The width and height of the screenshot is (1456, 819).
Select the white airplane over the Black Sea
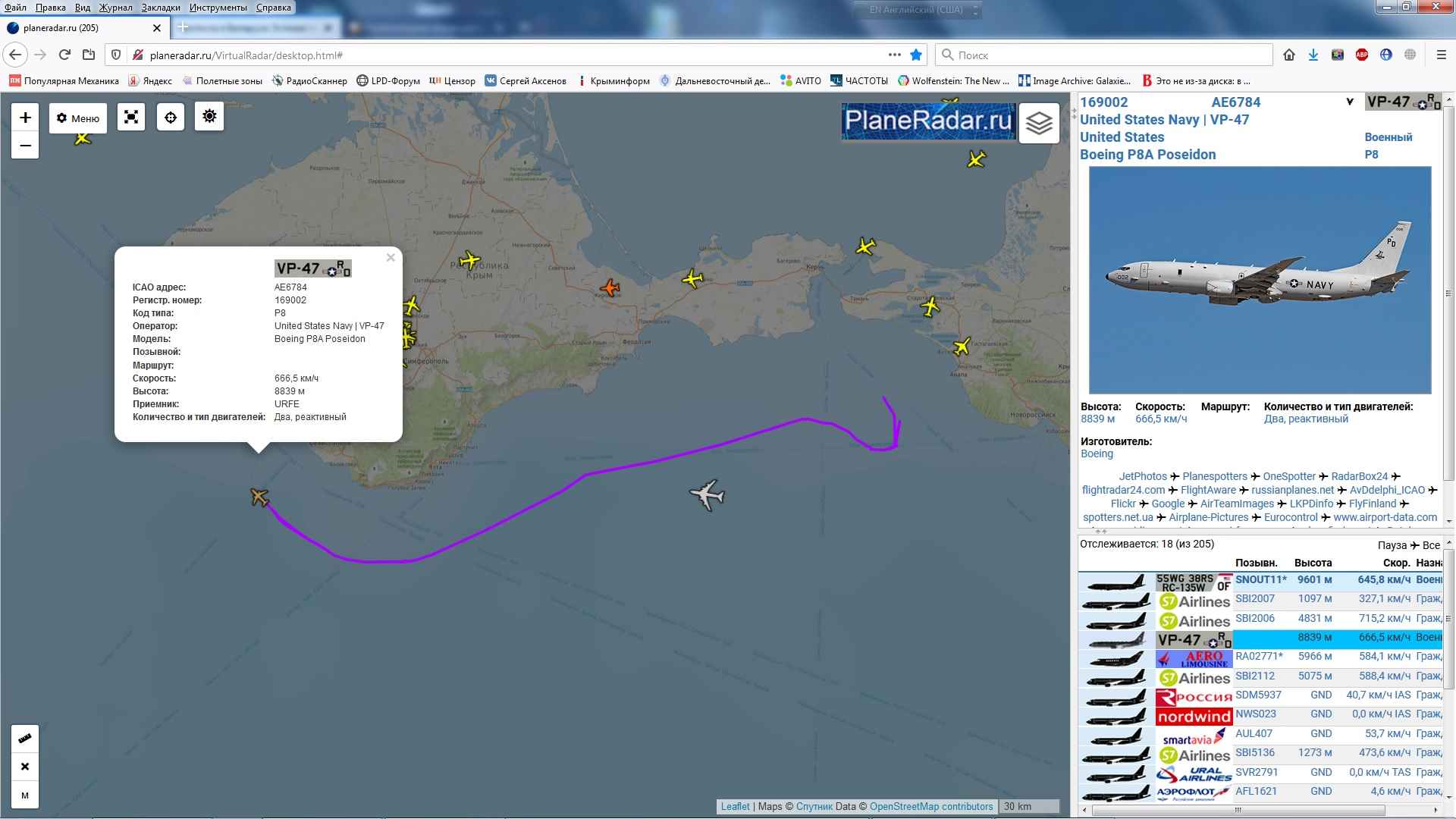click(708, 495)
